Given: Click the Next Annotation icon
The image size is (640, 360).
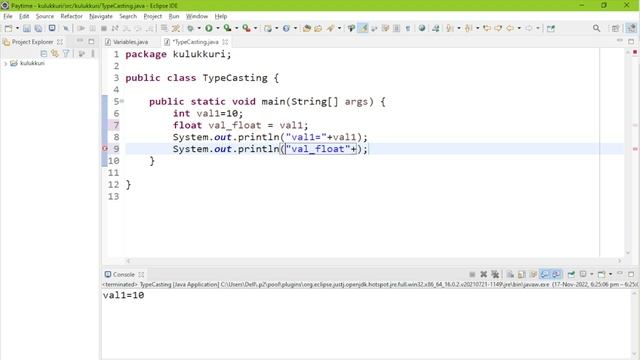Looking at the screenshot, I should point(449,28).
